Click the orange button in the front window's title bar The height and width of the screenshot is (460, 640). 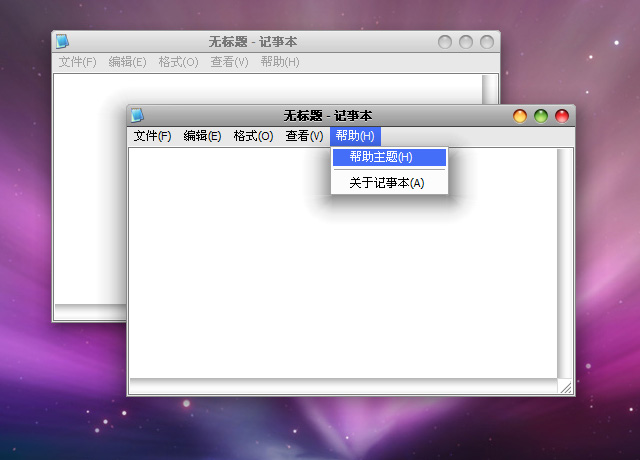tap(520, 116)
